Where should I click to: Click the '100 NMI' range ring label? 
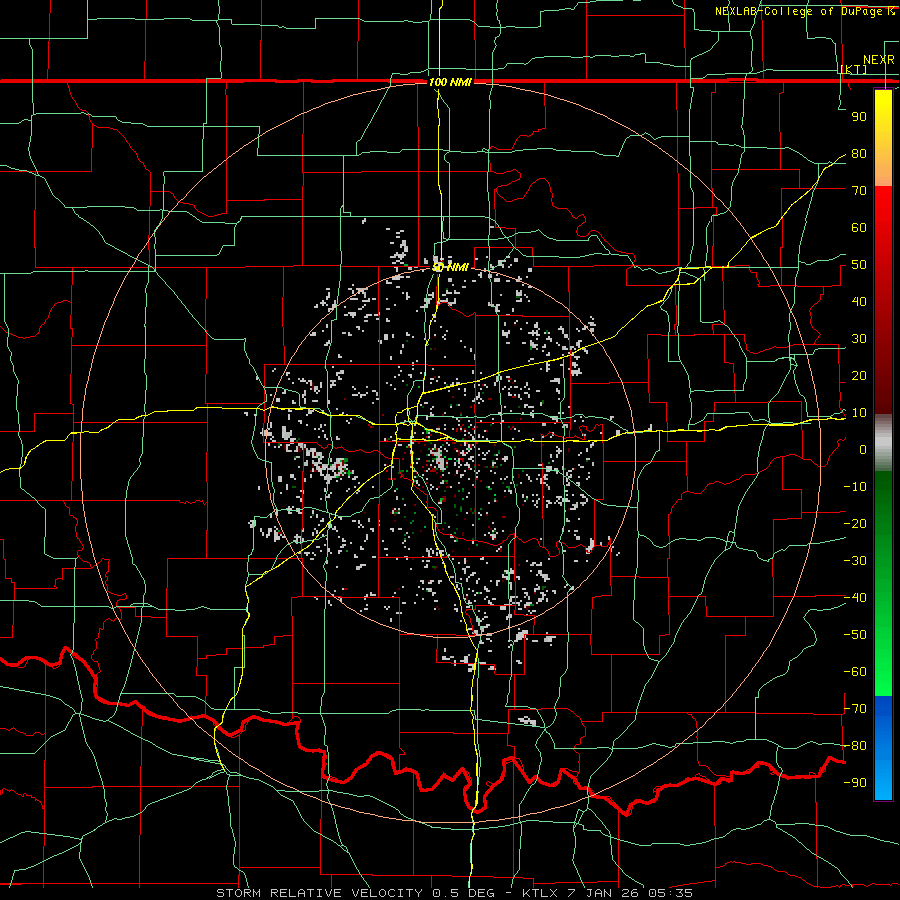click(450, 82)
